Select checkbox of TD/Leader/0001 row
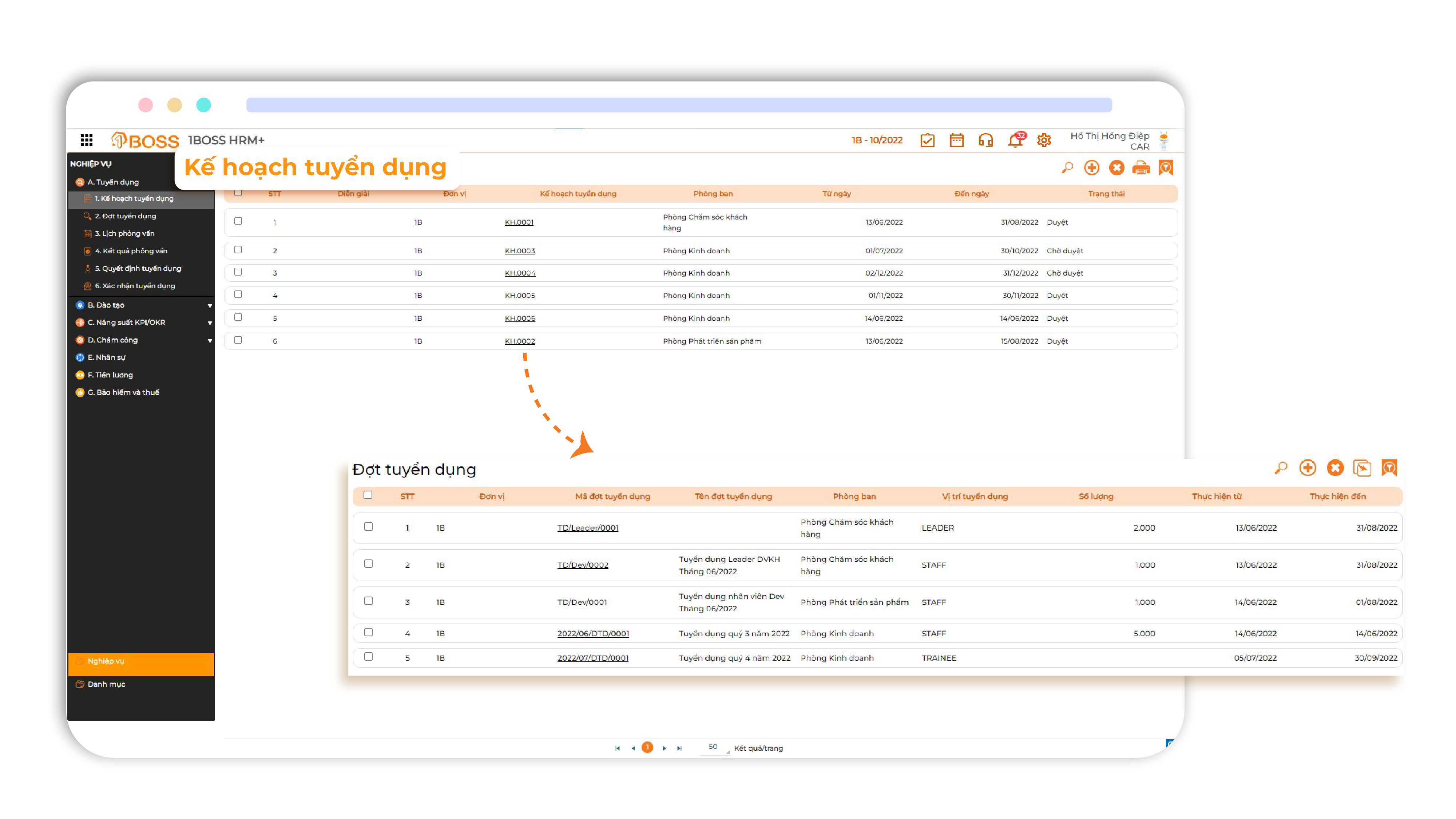The image size is (1456, 819). (369, 526)
